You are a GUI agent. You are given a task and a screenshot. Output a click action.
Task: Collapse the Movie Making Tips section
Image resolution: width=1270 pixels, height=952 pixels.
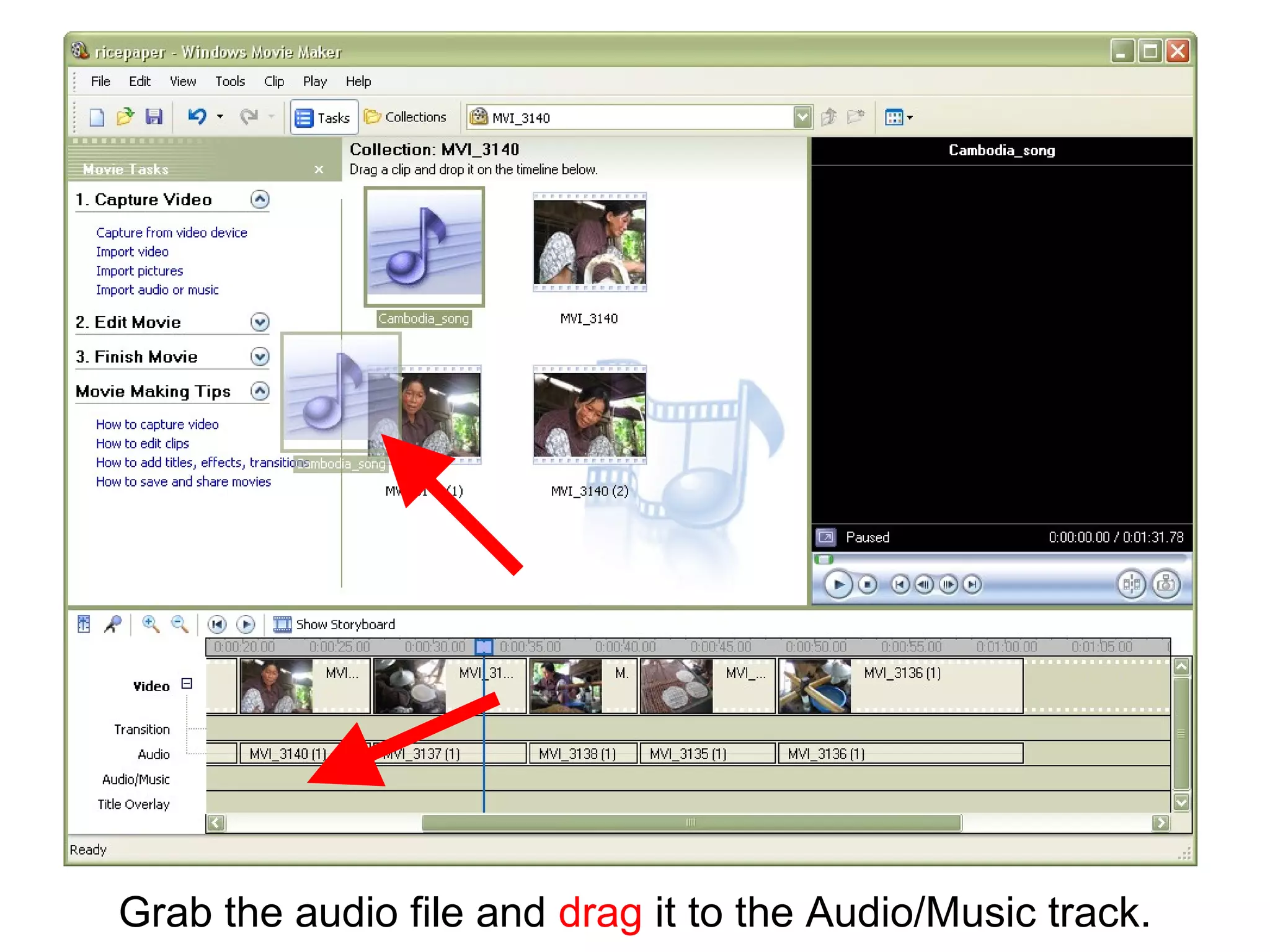click(260, 391)
